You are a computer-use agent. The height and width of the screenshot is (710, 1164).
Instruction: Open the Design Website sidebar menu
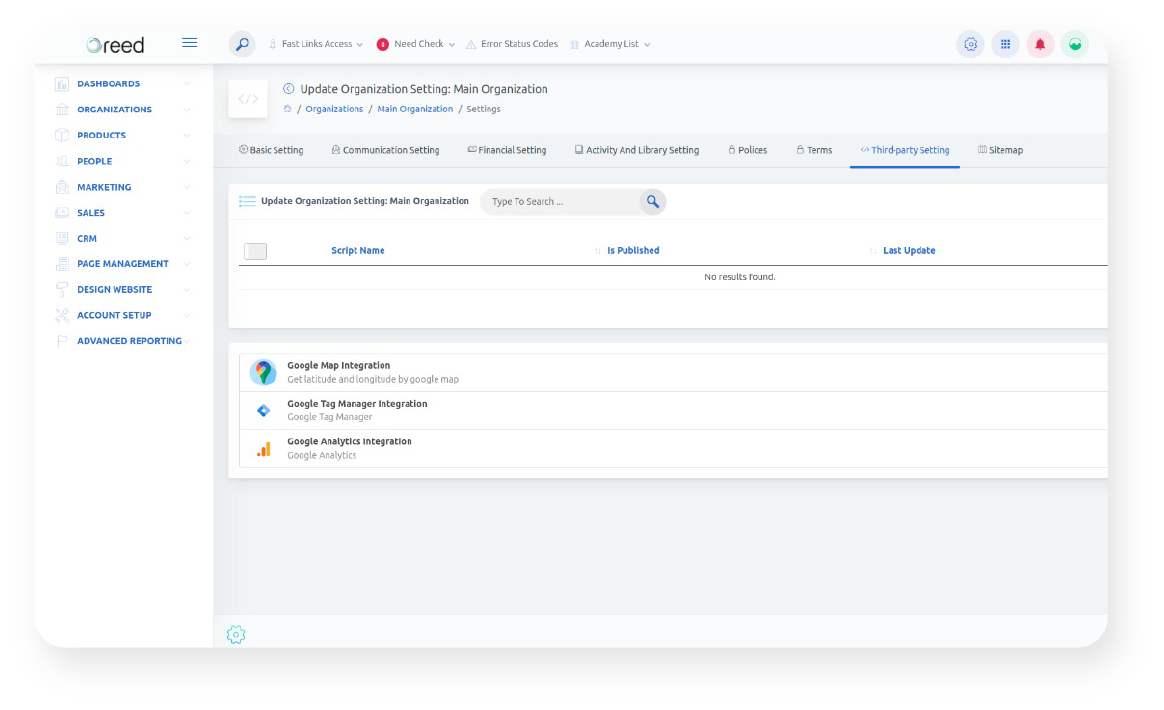(x=114, y=290)
